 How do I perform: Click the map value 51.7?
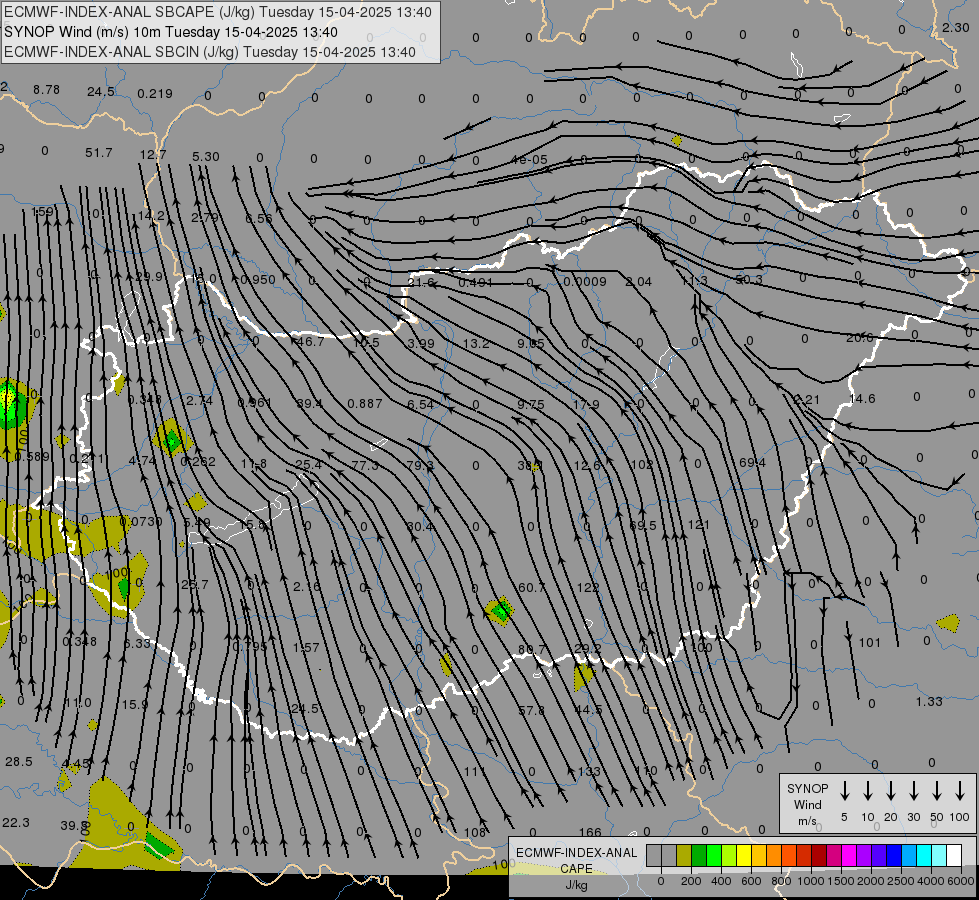coord(99,153)
